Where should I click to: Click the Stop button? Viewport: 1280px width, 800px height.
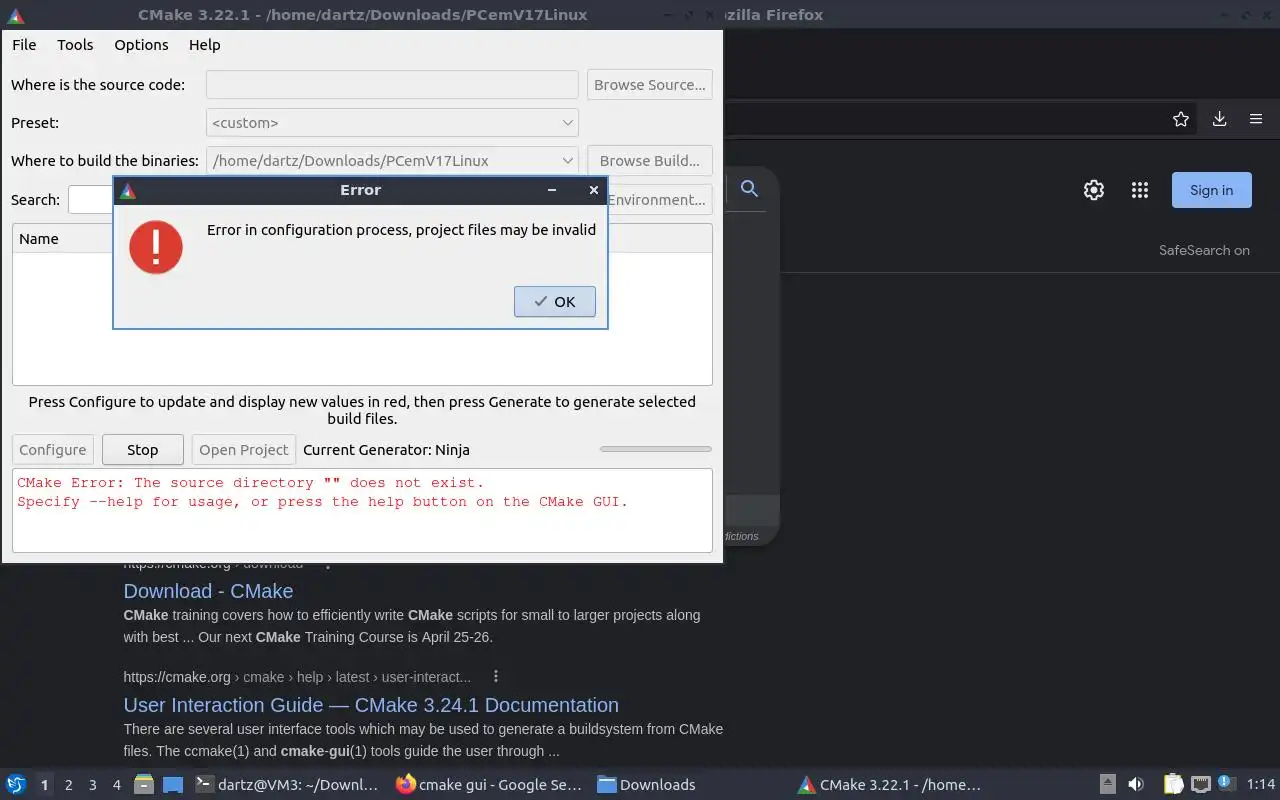click(x=143, y=450)
